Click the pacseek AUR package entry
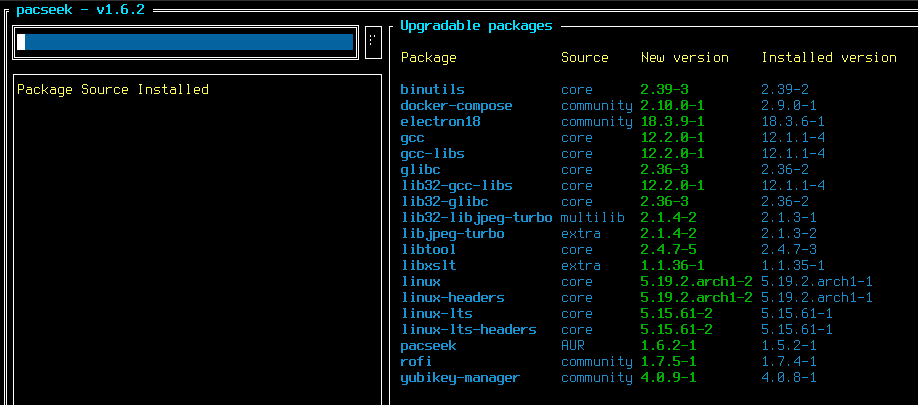Viewport: 918px width, 405px height. (428, 346)
